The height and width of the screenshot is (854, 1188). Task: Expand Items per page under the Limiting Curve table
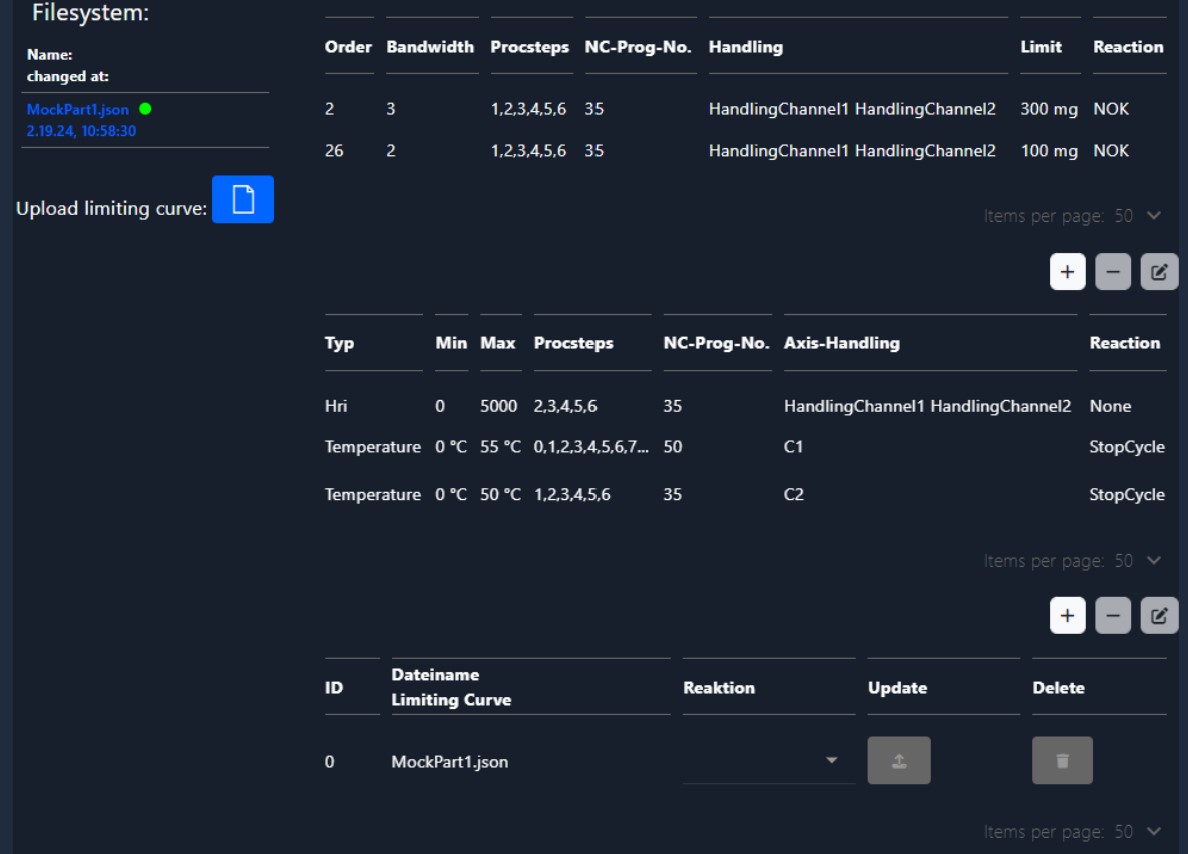tap(1154, 832)
